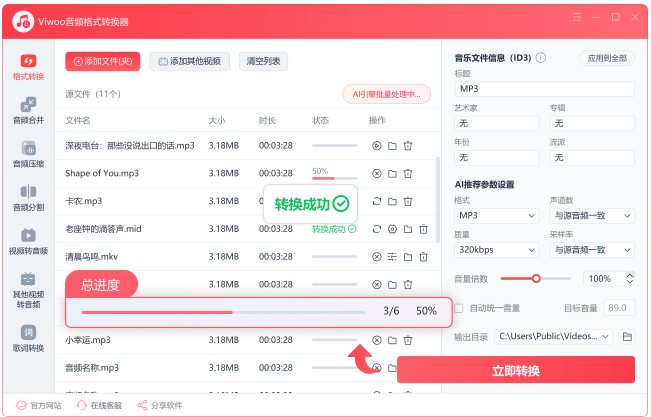
Task: Click the file list vertical scrollbar
Action: [438, 200]
